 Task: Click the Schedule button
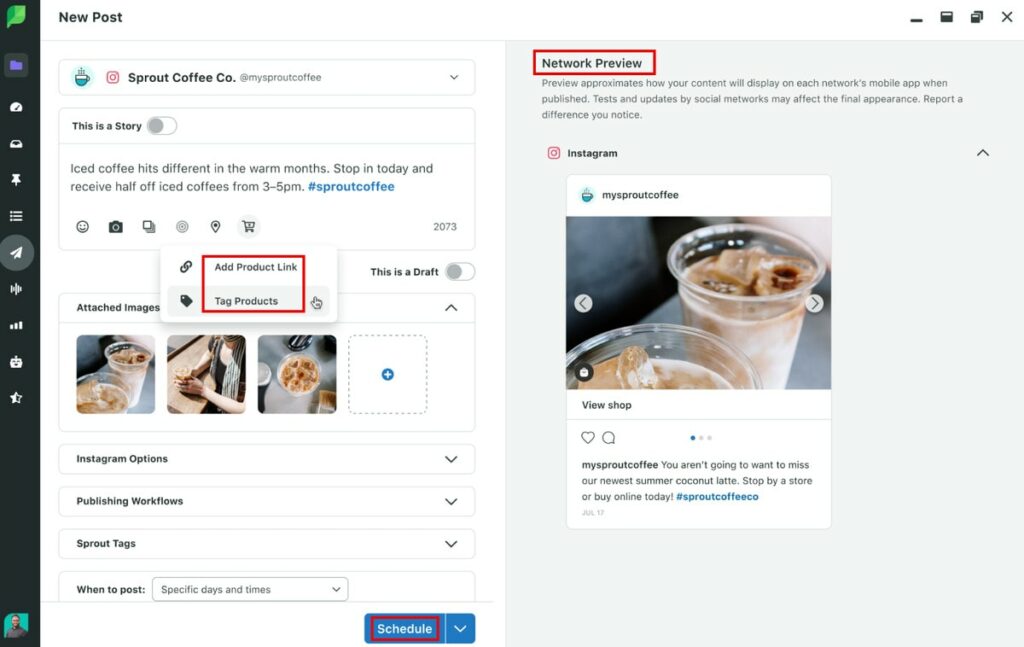(x=404, y=629)
